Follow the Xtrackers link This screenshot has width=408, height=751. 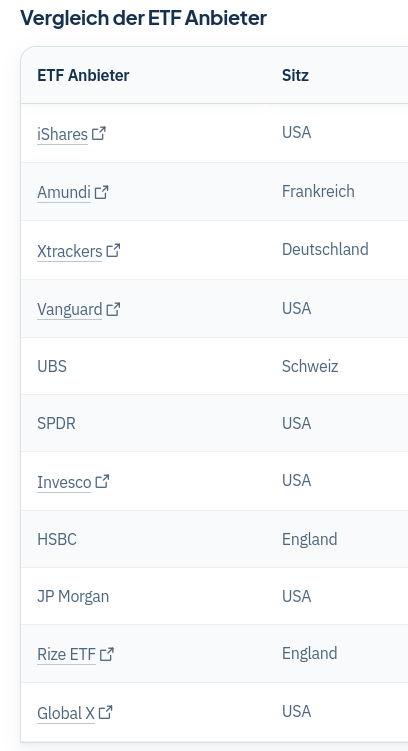[x=69, y=251]
